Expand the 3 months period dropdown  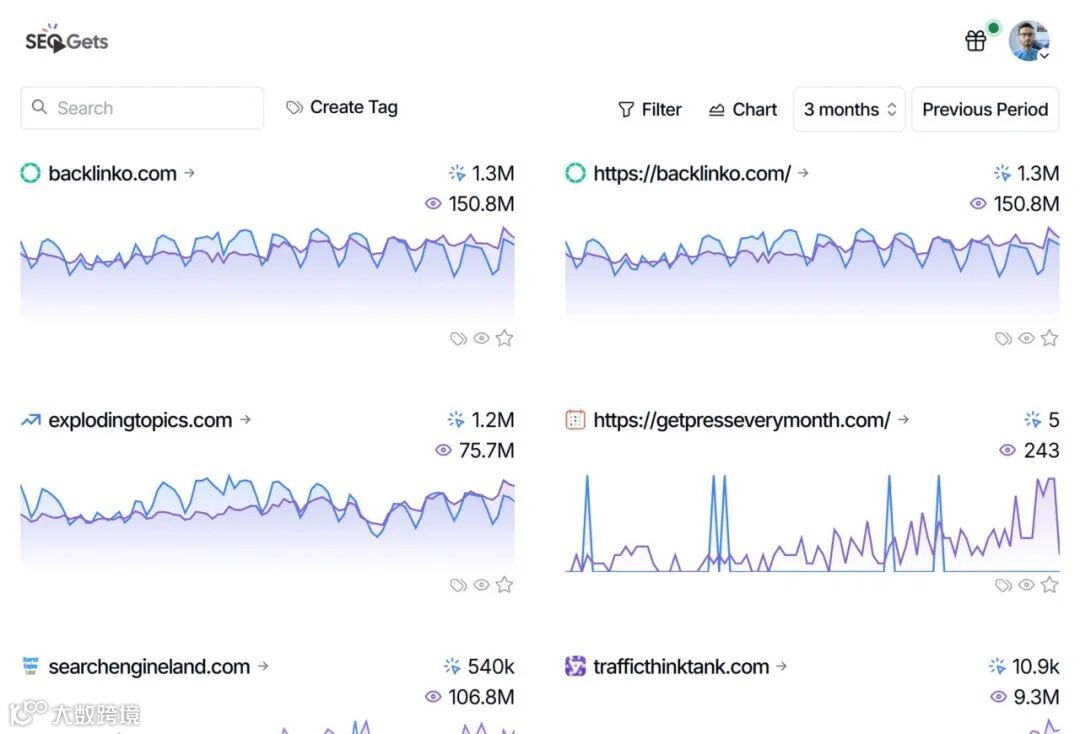pyautogui.click(x=849, y=109)
